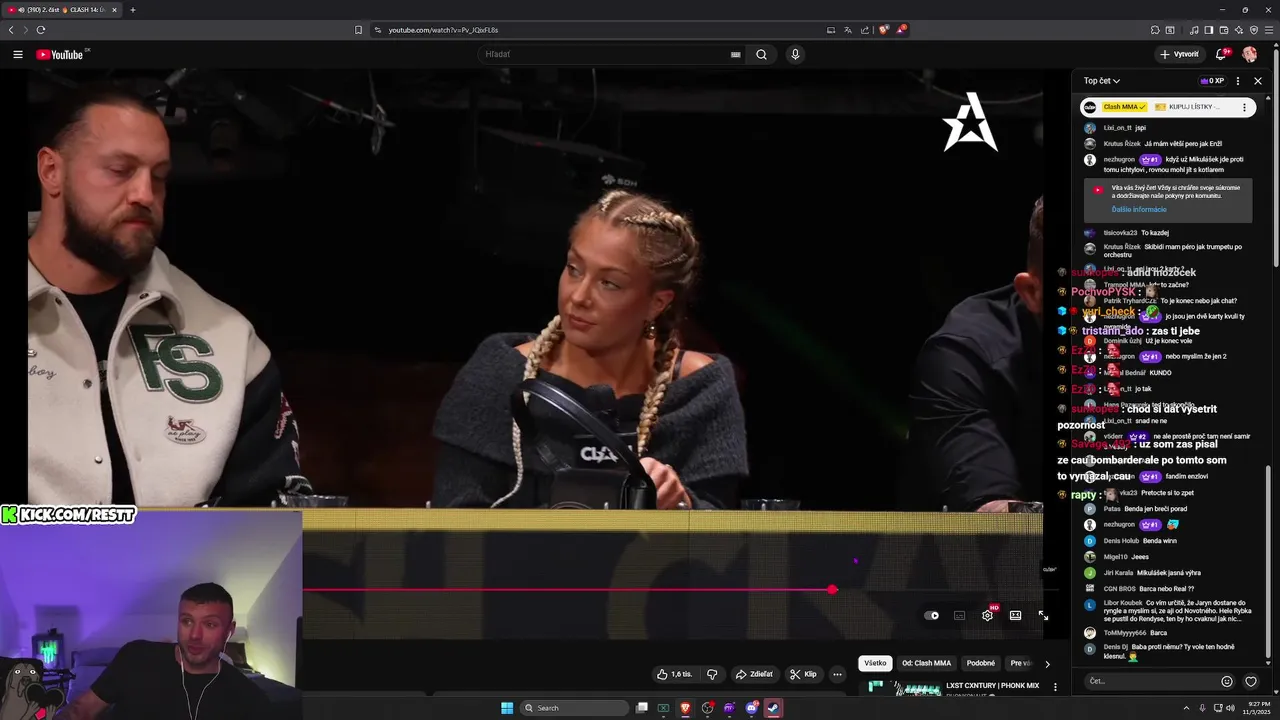Click the 0 XP crown badge
Image resolution: width=1280 pixels, height=720 pixels.
[1212, 81]
